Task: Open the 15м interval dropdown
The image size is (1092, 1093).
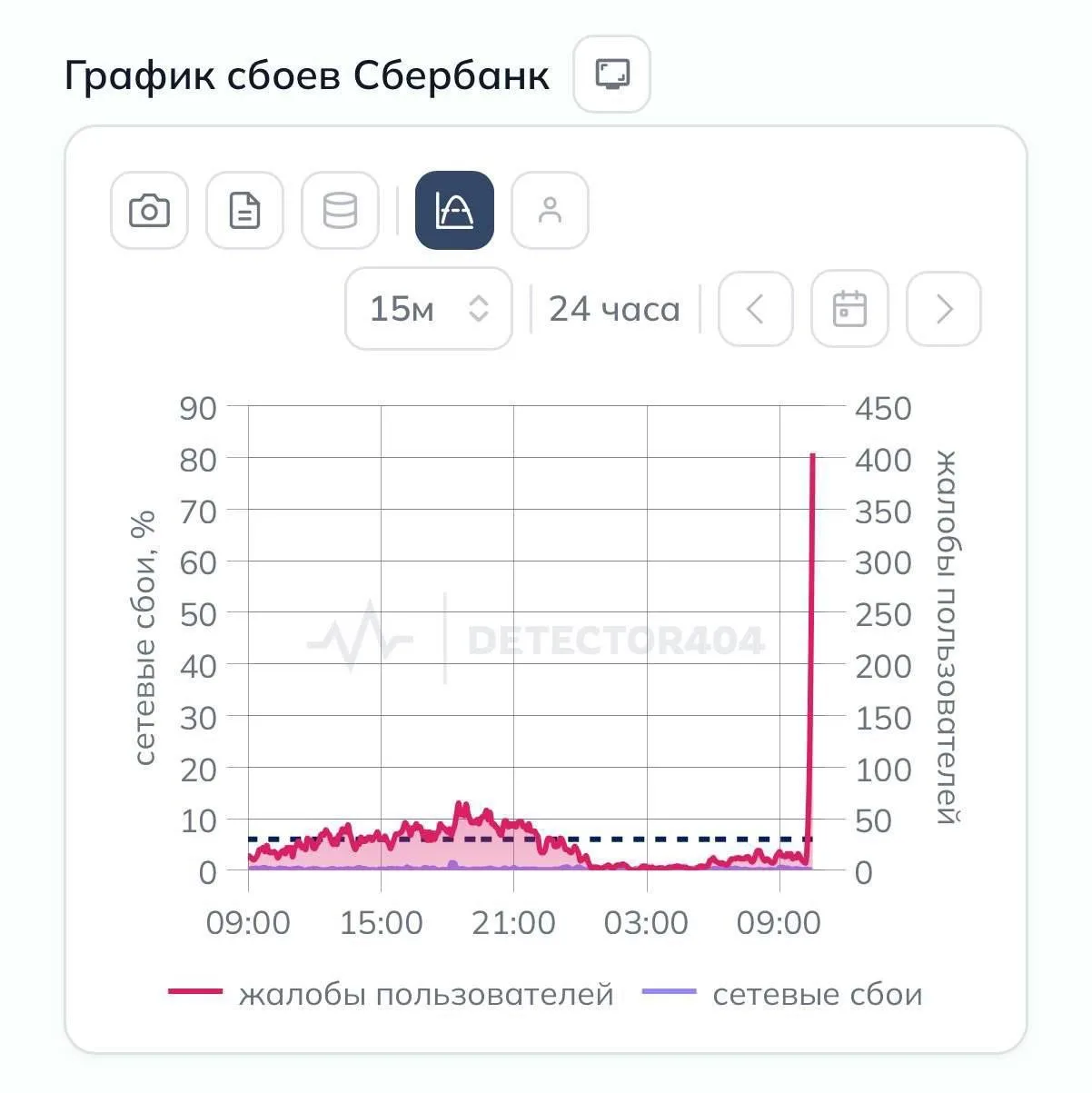Action: 428,309
